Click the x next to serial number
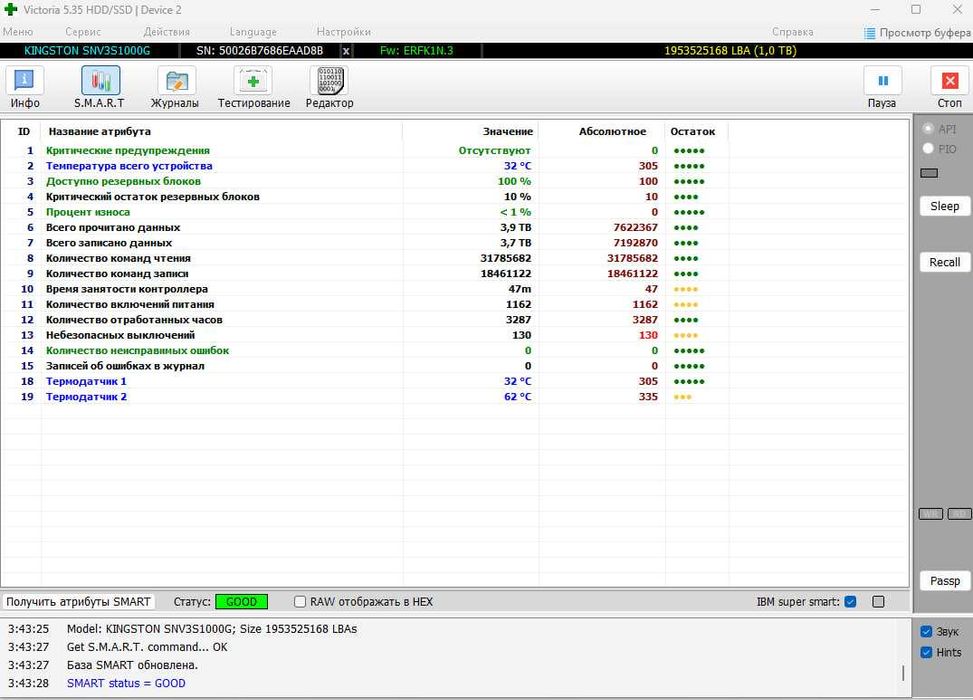The width and height of the screenshot is (973, 700). tap(346, 51)
